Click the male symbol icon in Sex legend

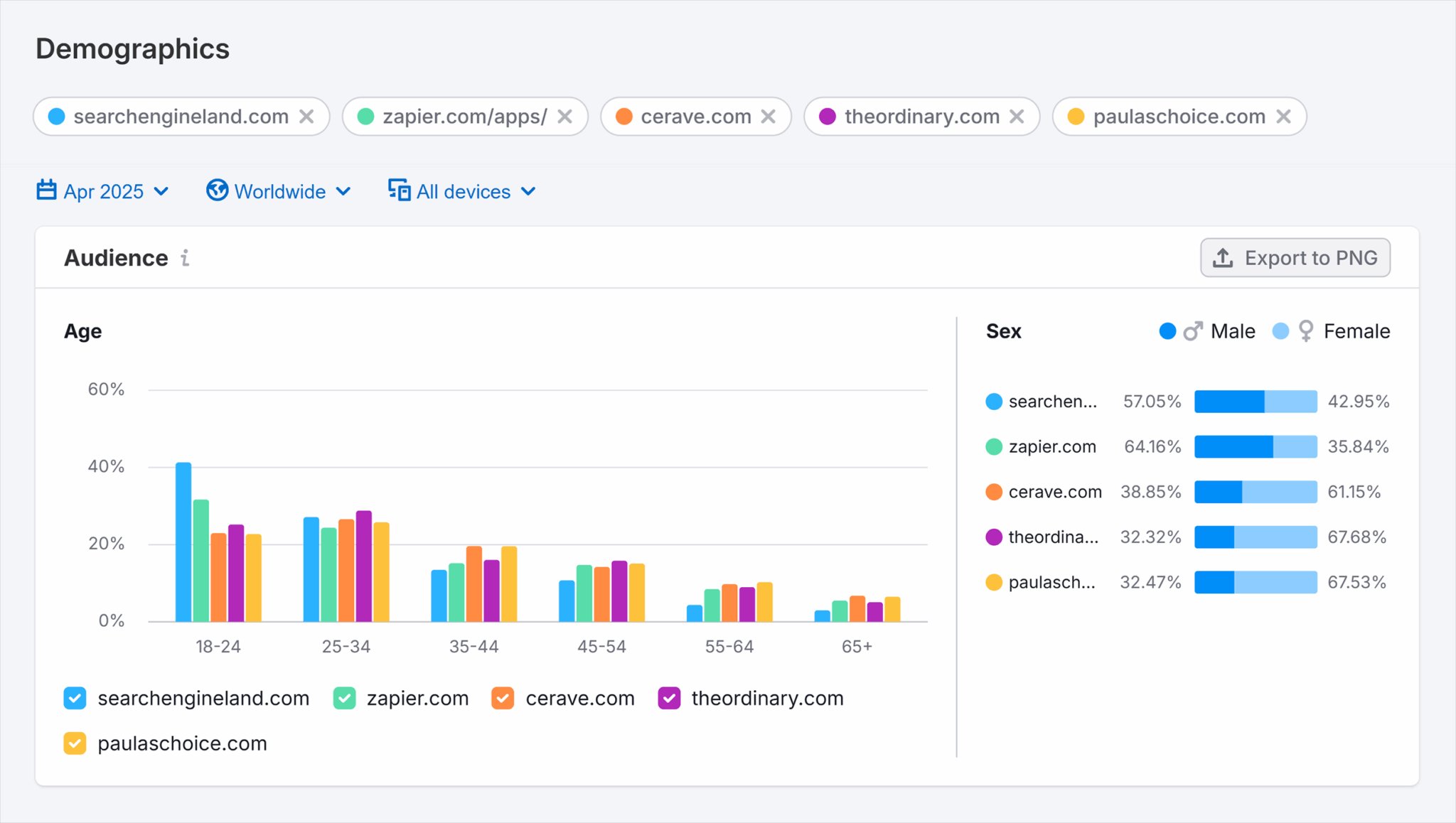point(1193,331)
